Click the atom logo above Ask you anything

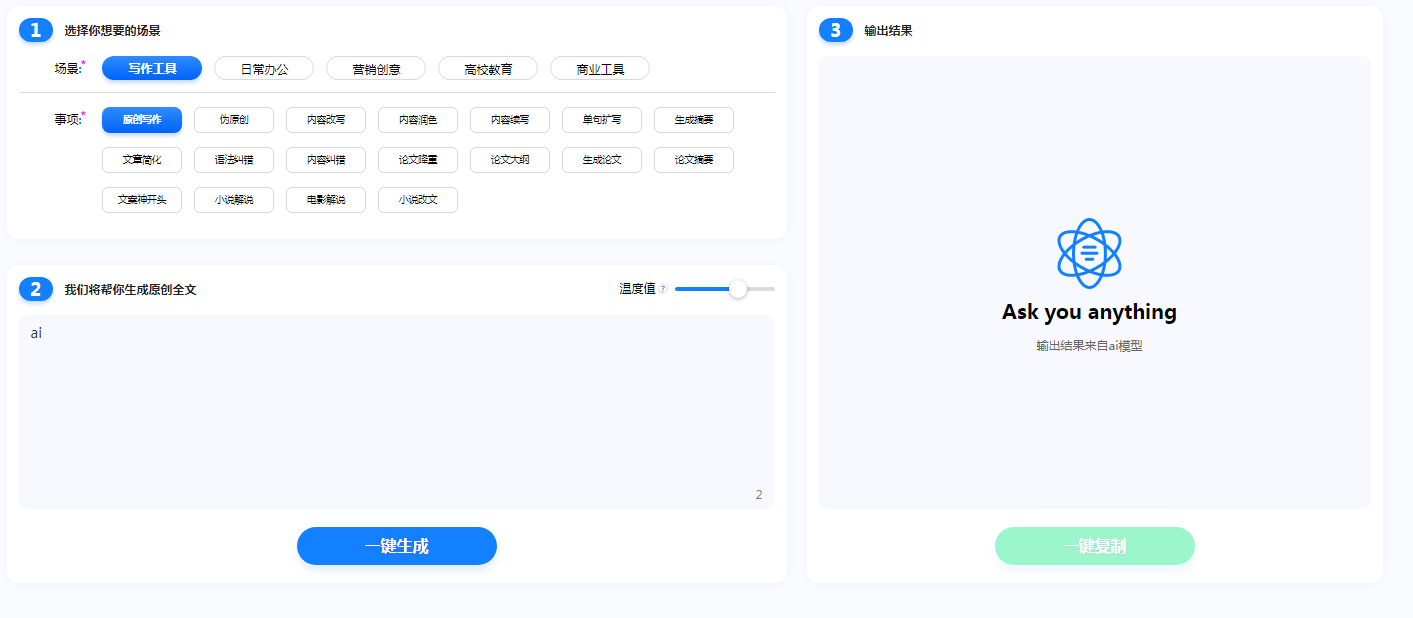(1089, 253)
